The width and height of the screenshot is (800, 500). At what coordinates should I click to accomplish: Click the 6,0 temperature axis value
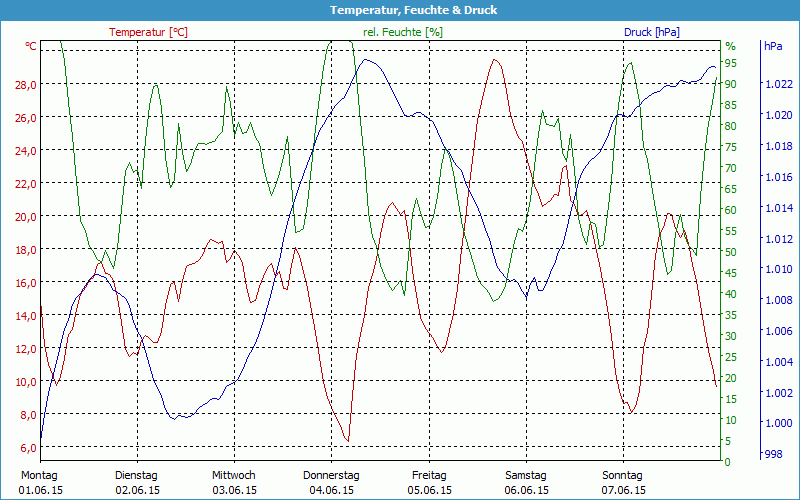[28, 447]
